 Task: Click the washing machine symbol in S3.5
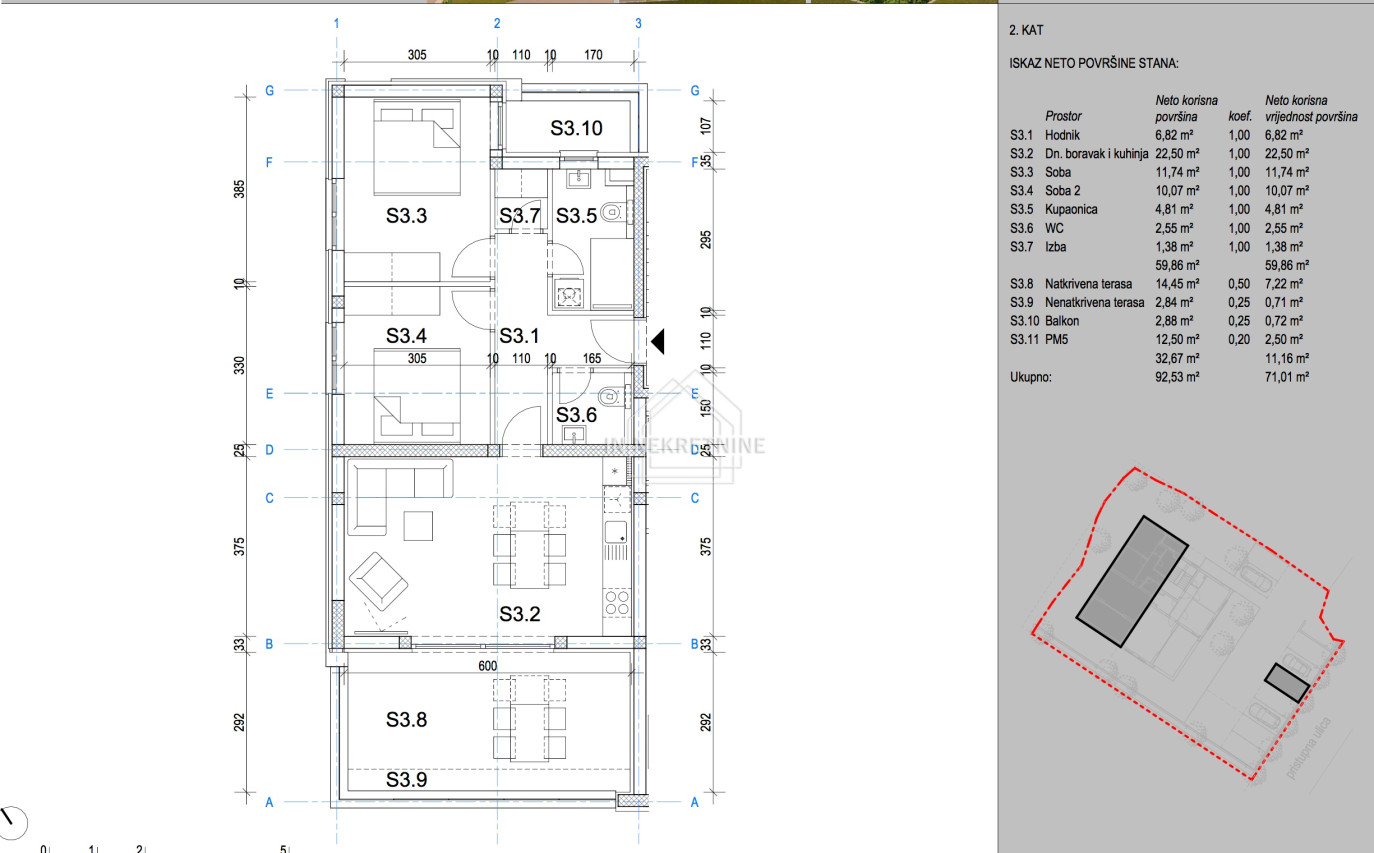click(570, 295)
